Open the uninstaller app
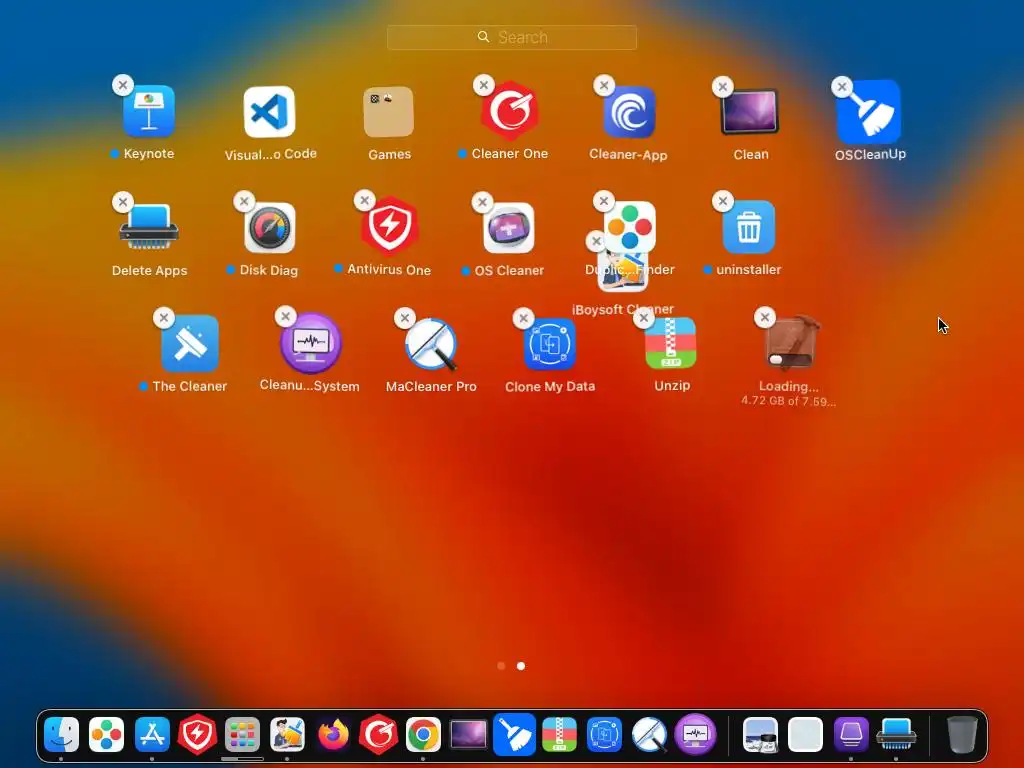The width and height of the screenshot is (1024, 768). 749,227
